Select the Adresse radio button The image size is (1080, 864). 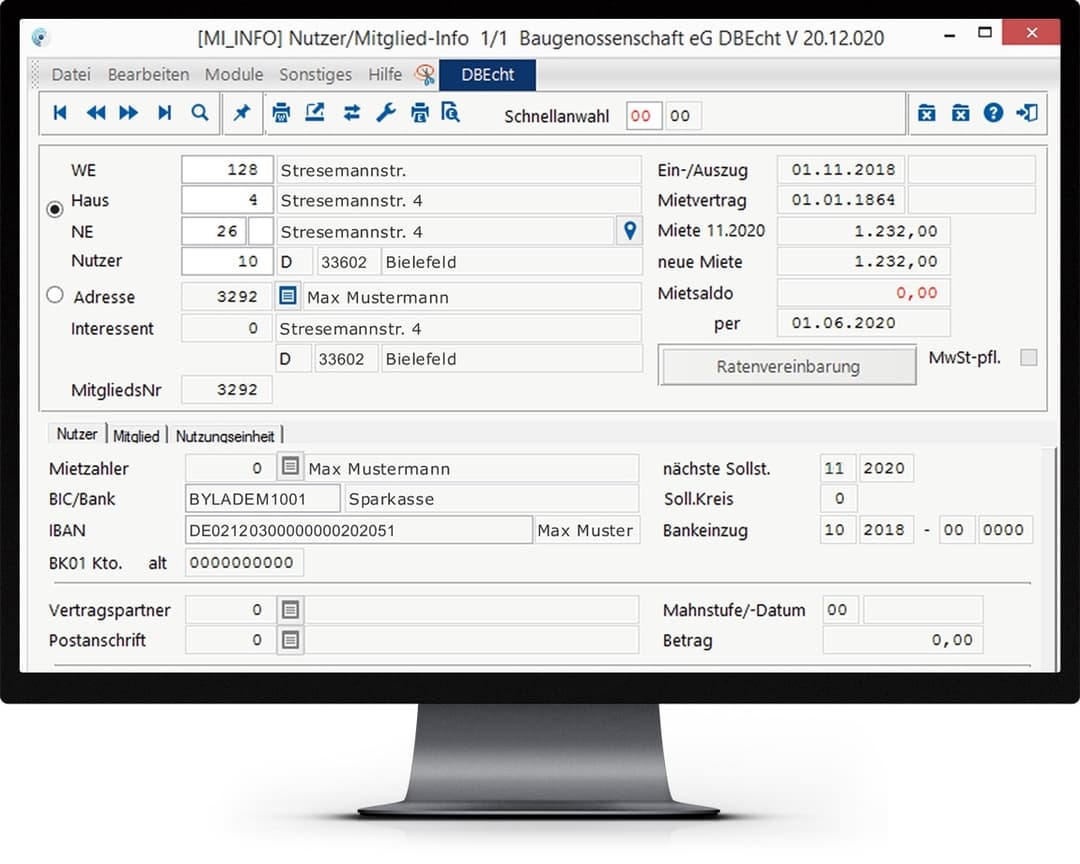tap(55, 295)
